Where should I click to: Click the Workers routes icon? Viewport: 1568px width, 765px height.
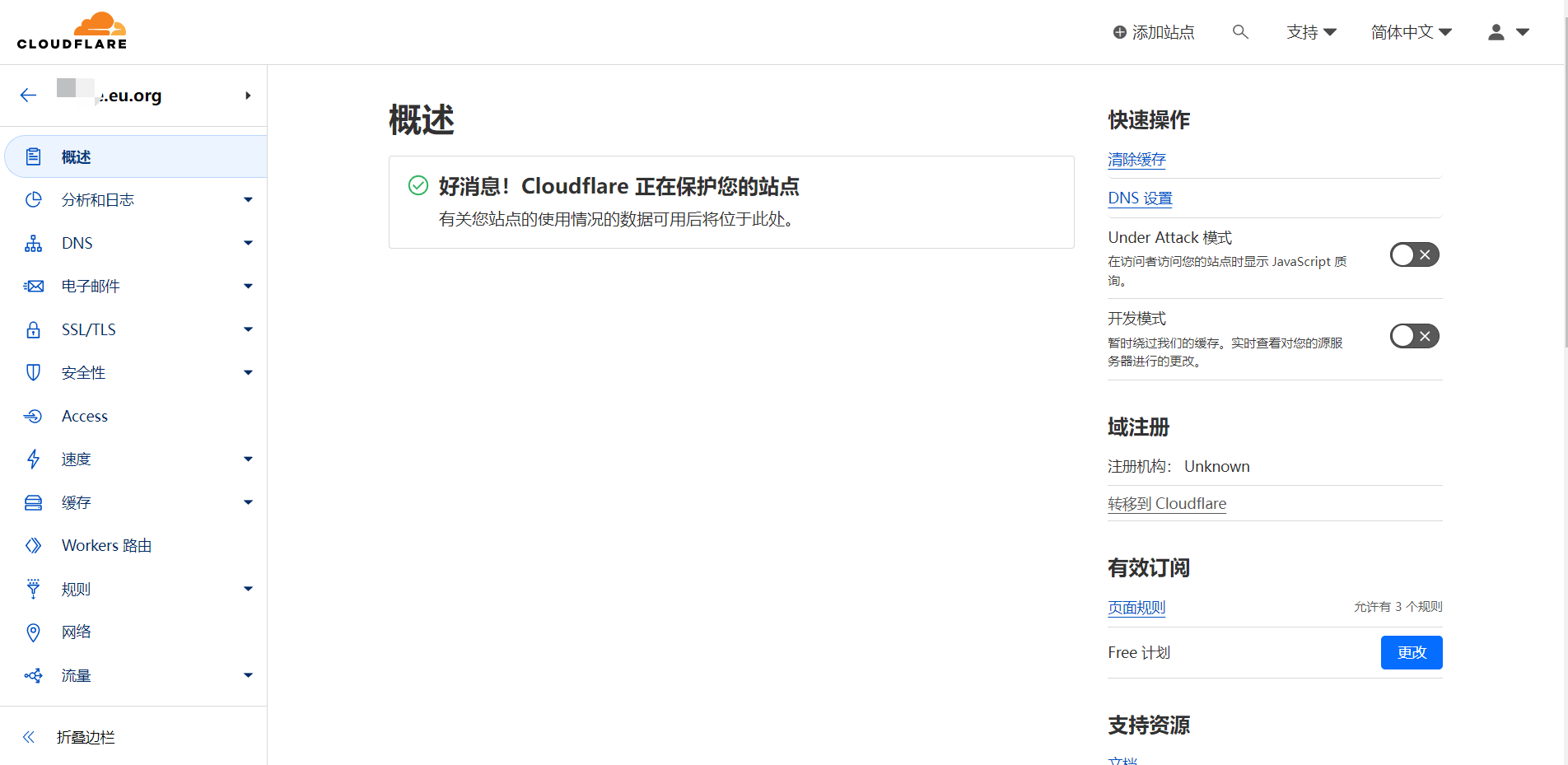33,546
